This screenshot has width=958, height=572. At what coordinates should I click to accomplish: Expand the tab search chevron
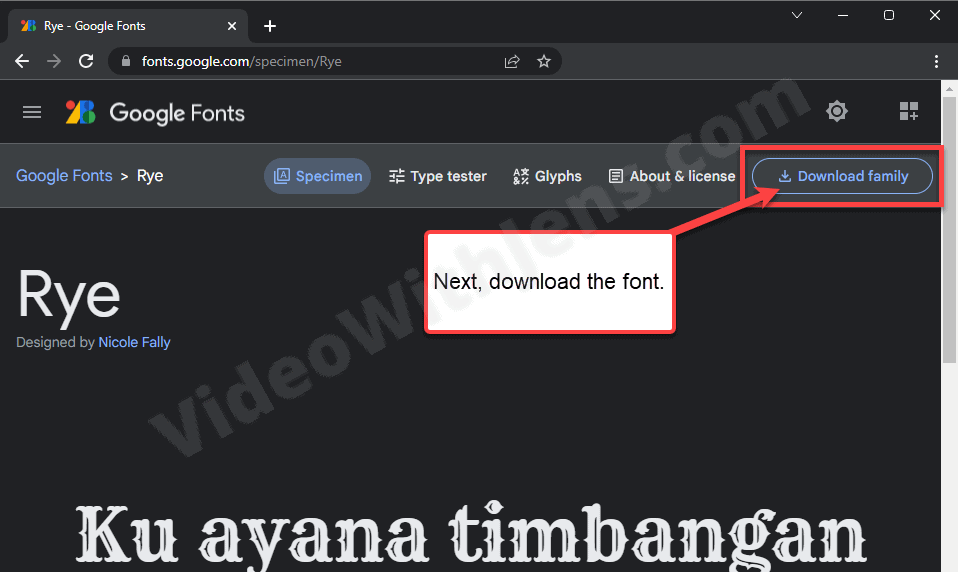(x=797, y=15)
